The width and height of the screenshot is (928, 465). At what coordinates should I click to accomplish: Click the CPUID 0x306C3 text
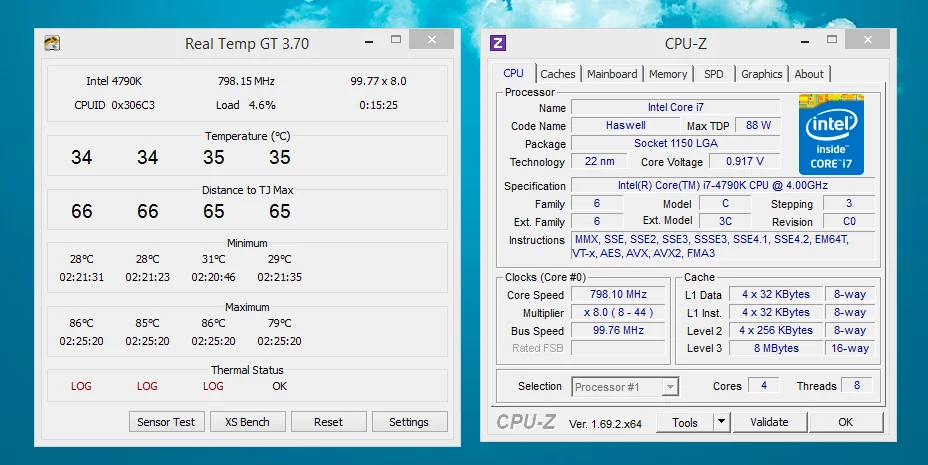click(114, 105)
